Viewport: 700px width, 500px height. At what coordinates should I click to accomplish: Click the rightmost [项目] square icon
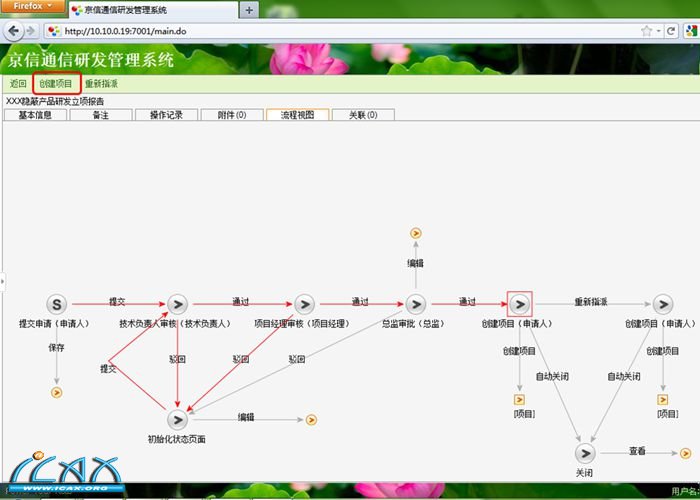tap(663, 400)
